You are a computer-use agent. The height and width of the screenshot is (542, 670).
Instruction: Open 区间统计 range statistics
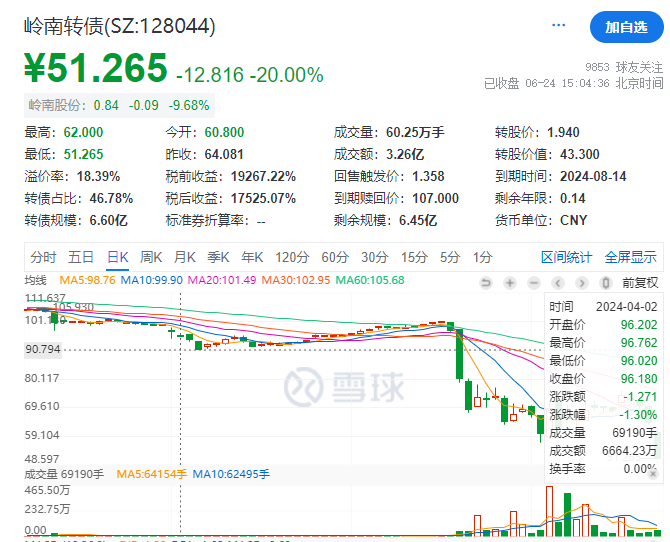click(567, 257)
